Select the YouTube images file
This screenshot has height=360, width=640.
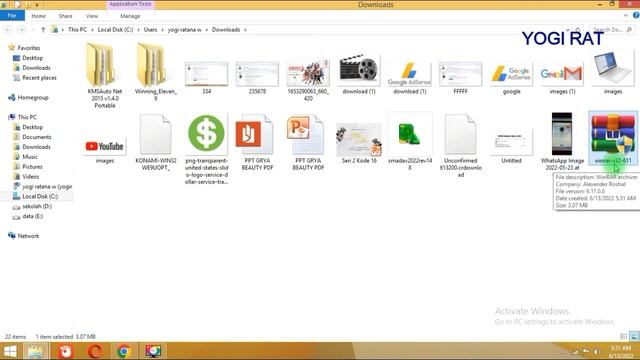(104, 150)
